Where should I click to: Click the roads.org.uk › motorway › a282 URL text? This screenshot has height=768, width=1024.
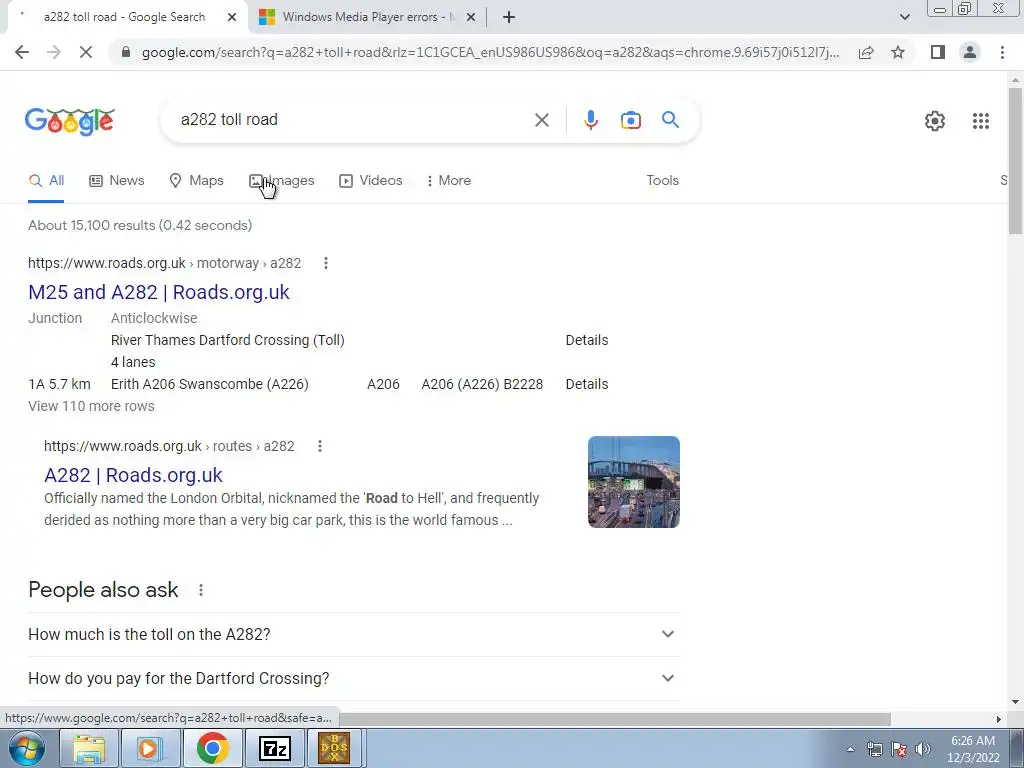[165, 263]
